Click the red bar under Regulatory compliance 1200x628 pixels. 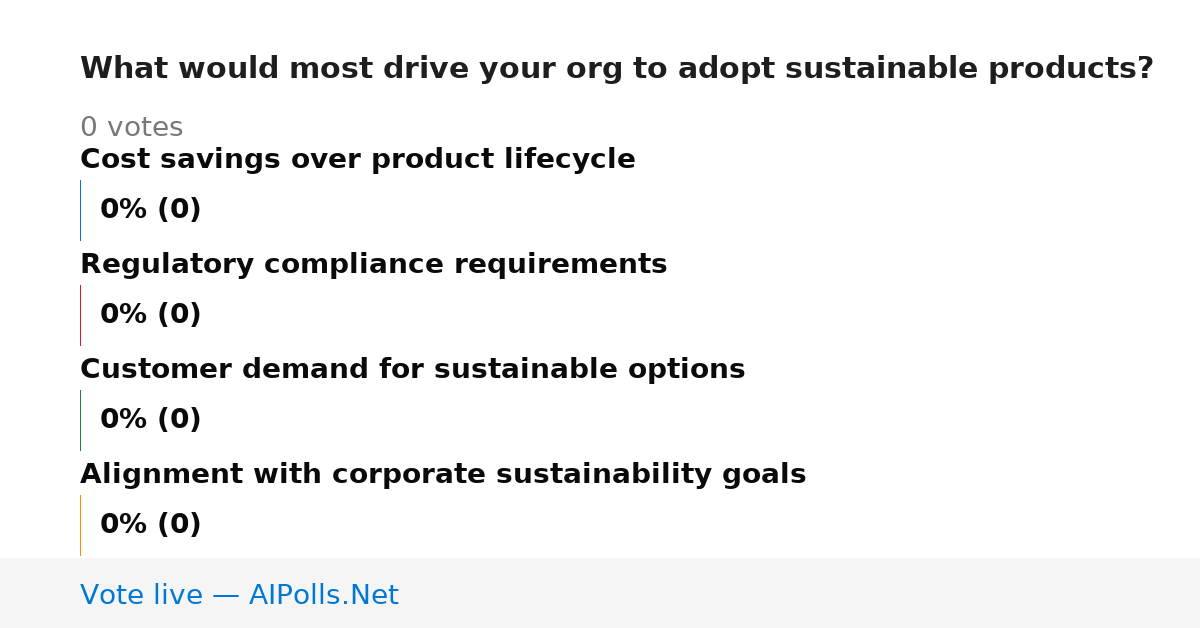(x=80, y=315)
